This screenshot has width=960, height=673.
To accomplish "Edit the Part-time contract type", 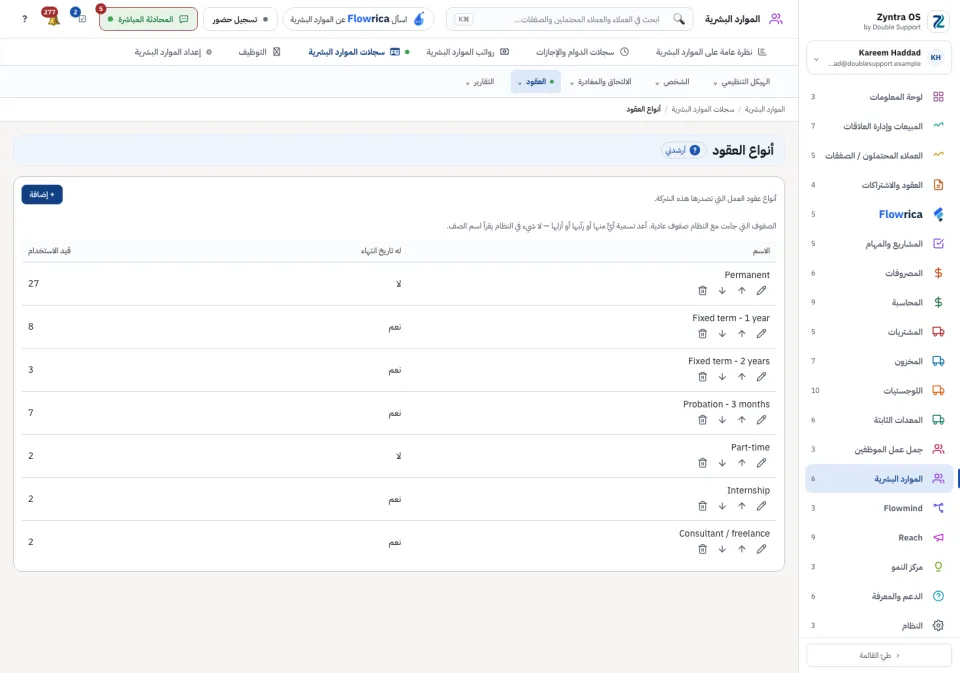I will (x=761, y=463).
